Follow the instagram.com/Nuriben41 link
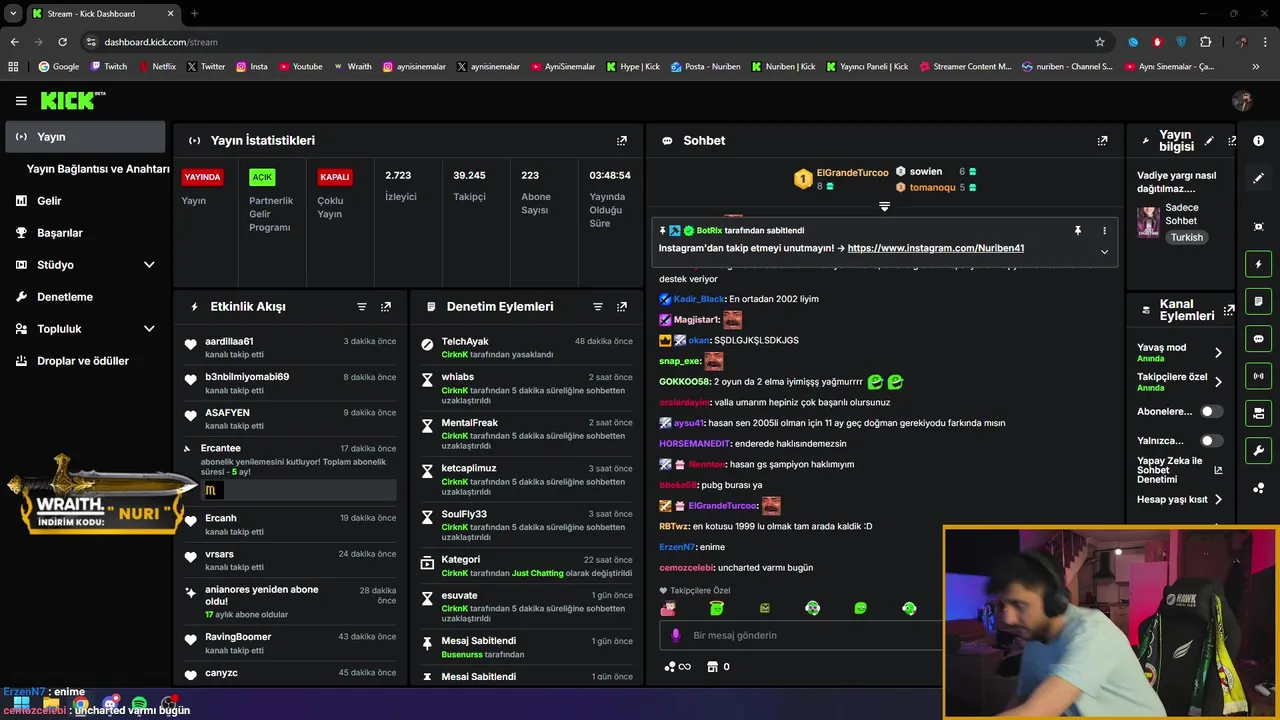 pos(935,248)
